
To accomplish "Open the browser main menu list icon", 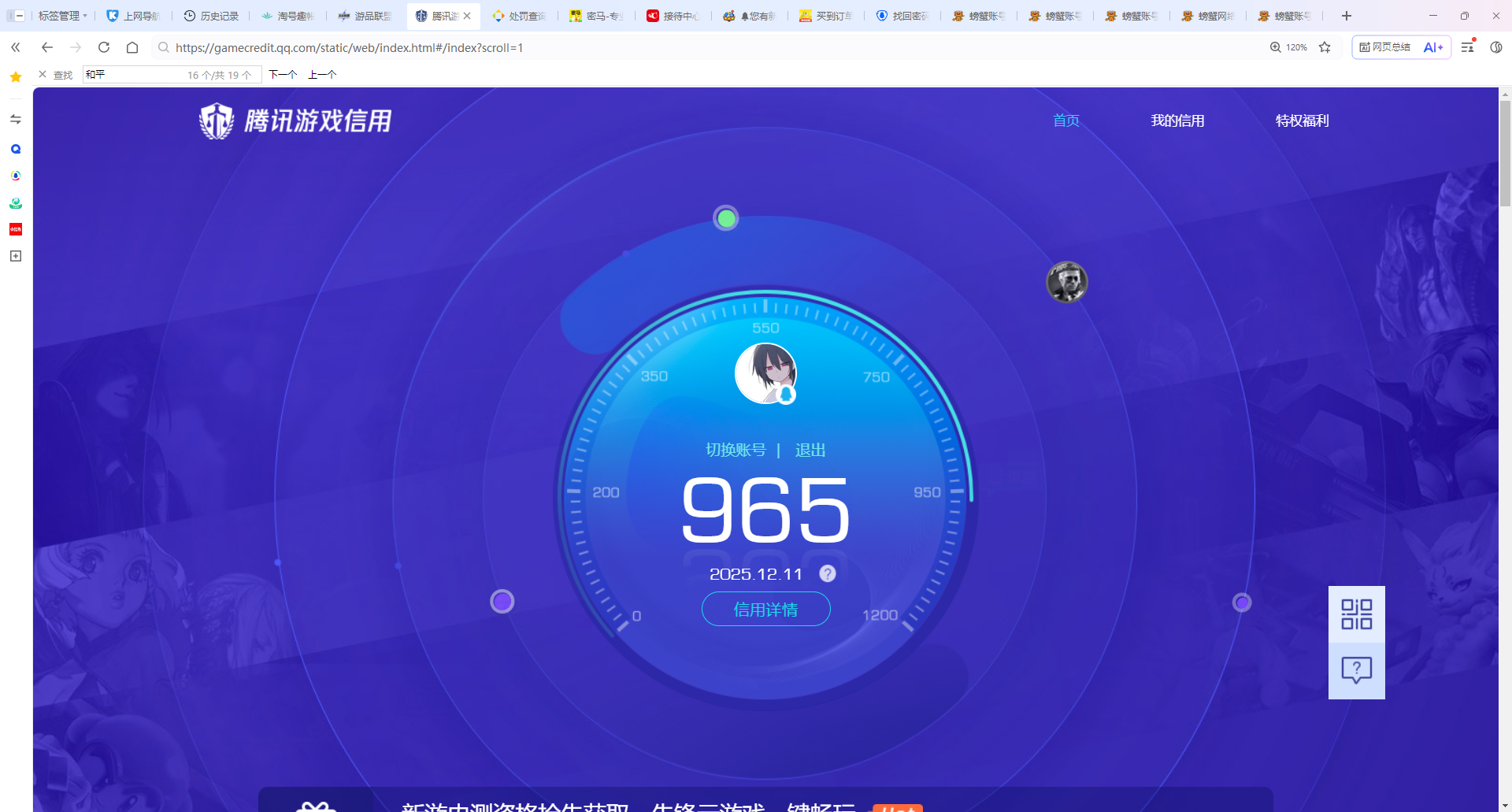I will (x=1467, y=47).
